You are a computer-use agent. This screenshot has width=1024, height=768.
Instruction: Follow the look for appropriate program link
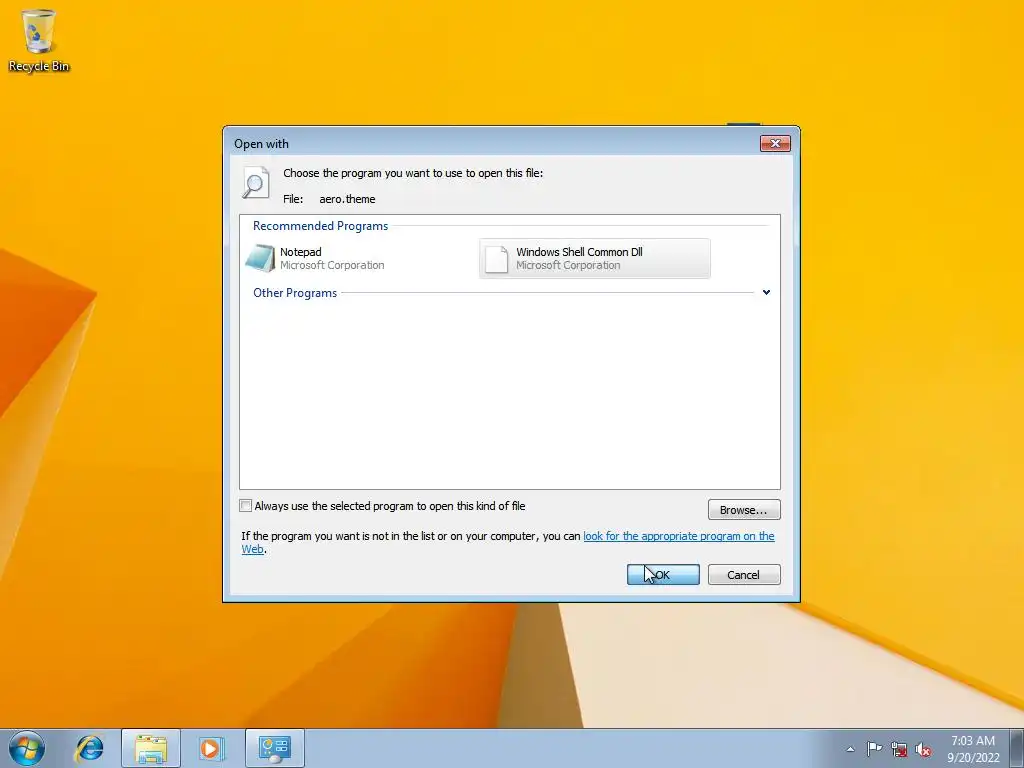pos(679,536)
